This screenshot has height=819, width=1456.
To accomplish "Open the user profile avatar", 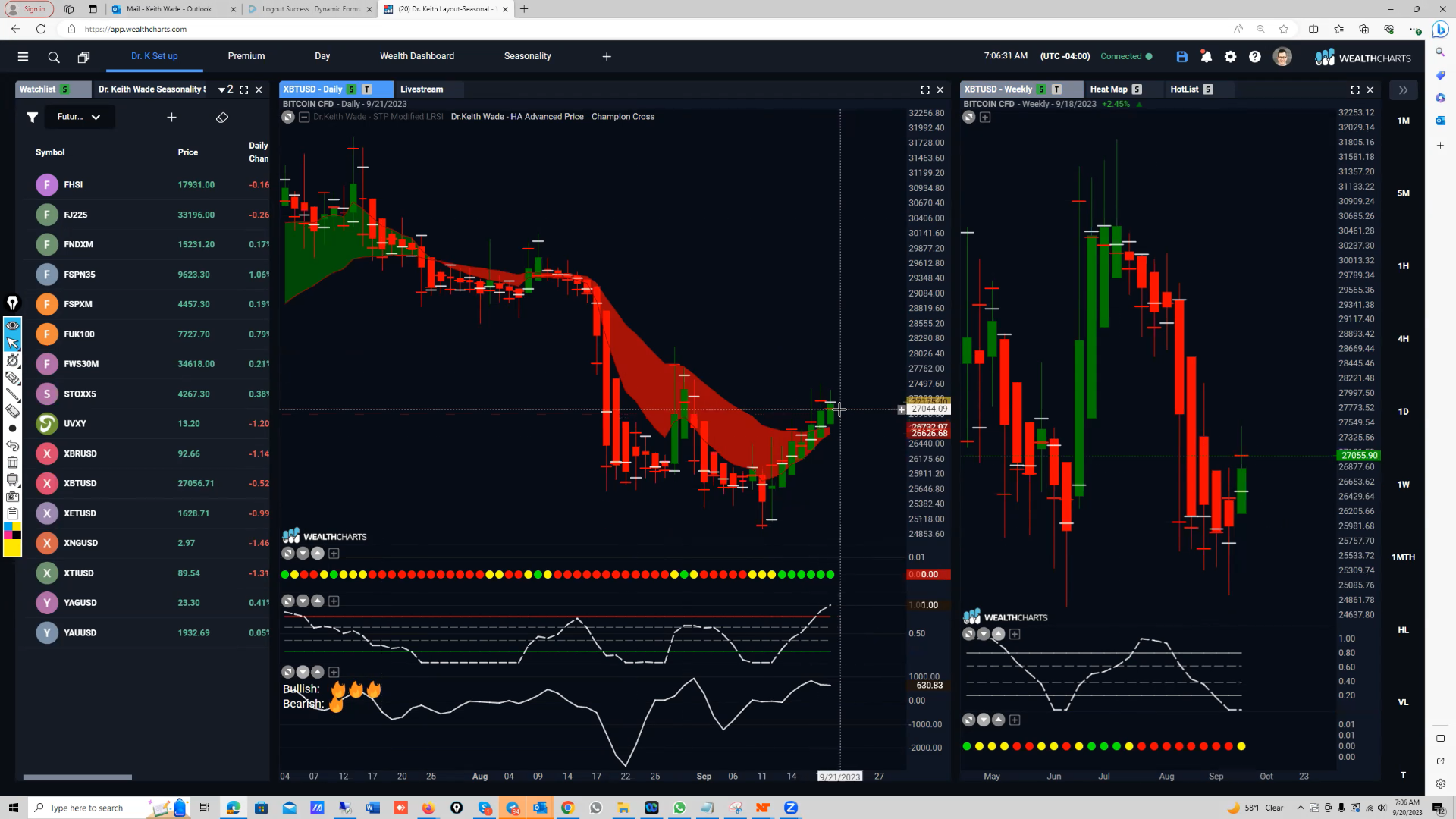I will click(x=1282, y=57).
